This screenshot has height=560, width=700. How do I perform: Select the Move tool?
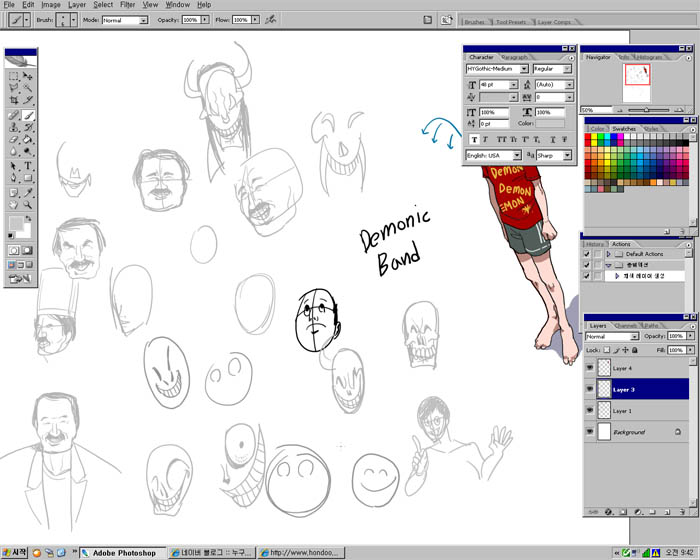28,76
